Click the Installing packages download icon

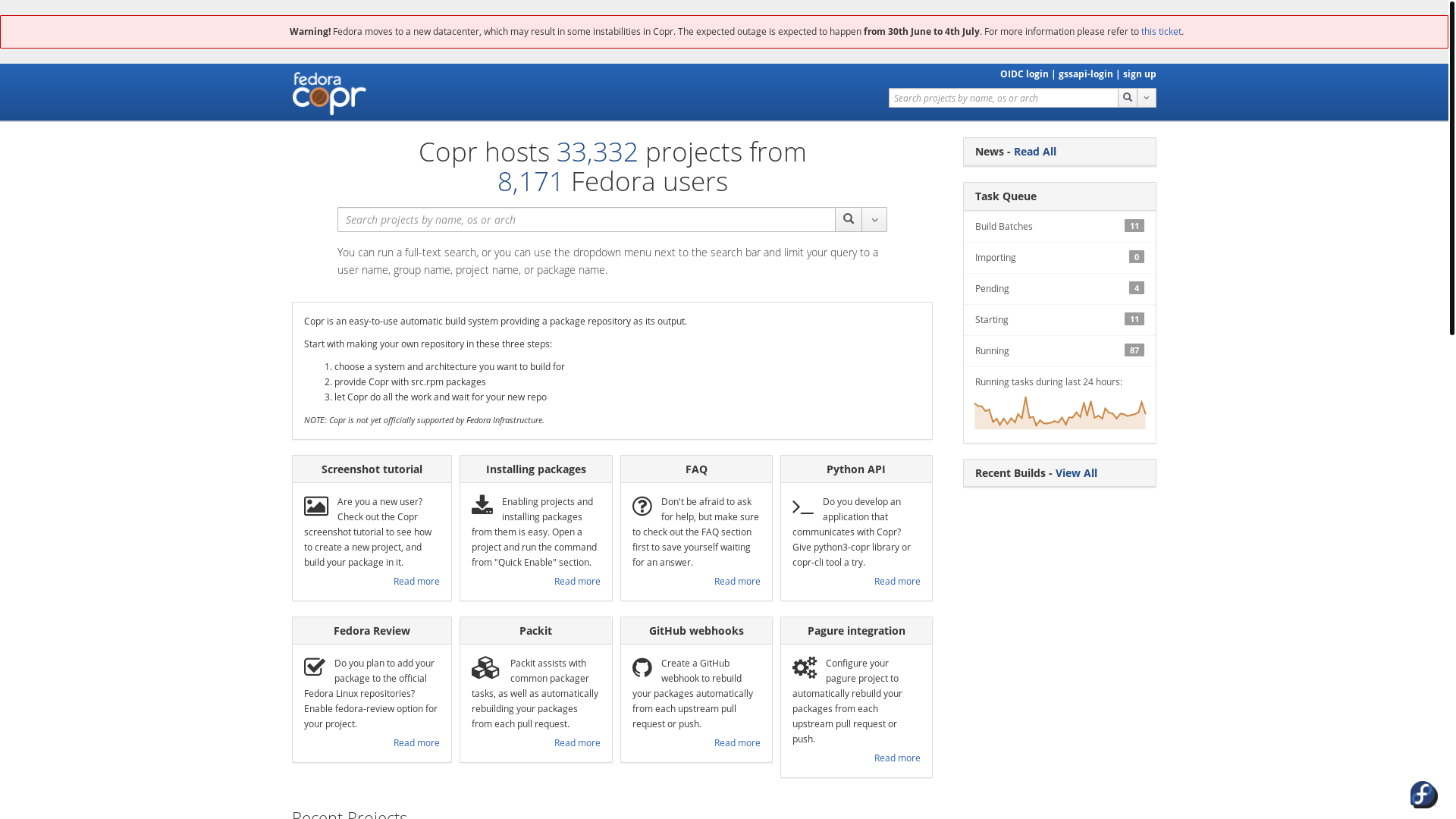[x=482, y=504]
